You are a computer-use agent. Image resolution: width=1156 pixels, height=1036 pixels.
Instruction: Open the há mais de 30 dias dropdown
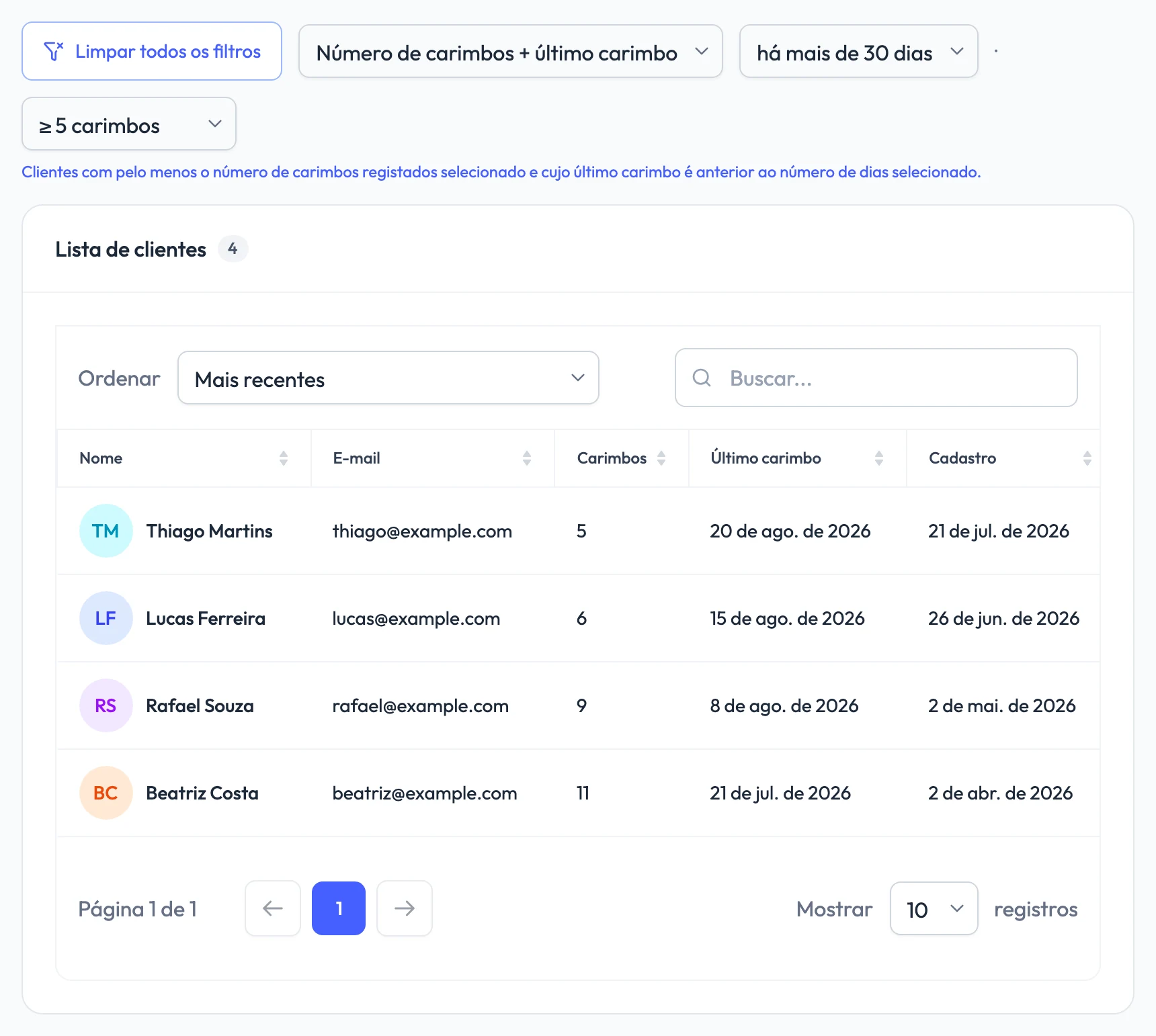click(x=859, y=52)
